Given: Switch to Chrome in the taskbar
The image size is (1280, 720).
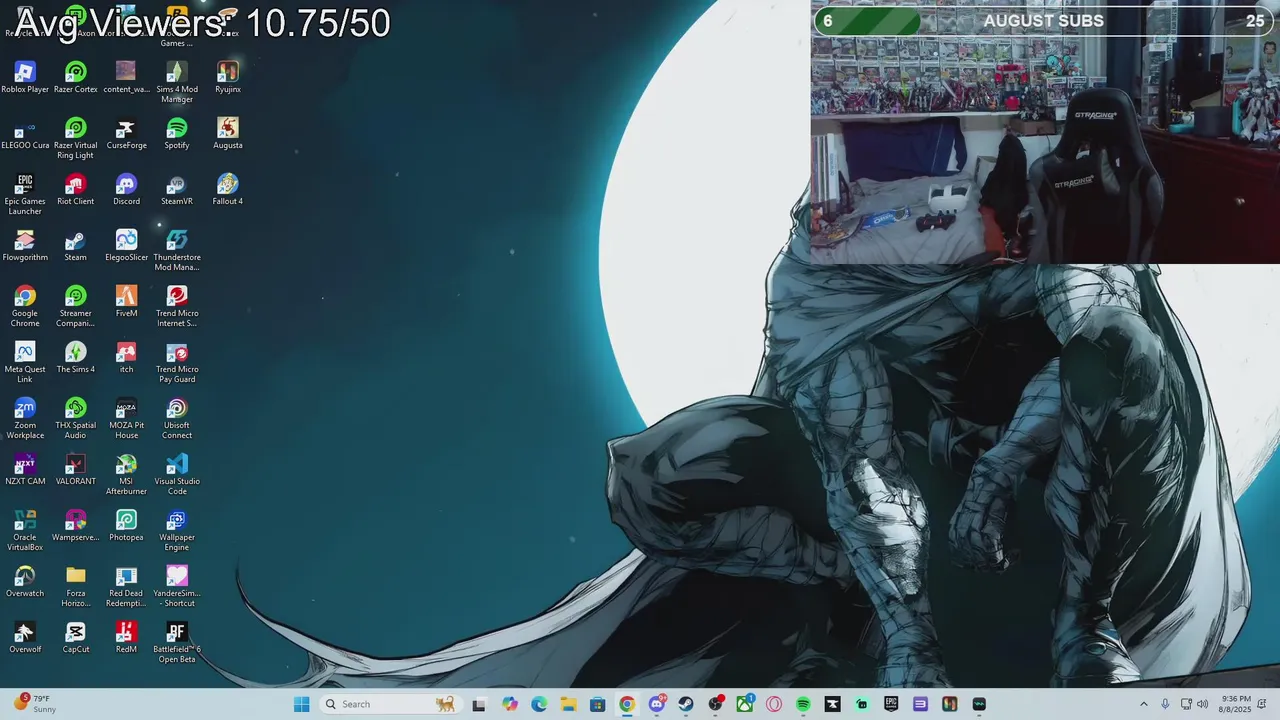Looking at the screenshot, I should 627,704.
